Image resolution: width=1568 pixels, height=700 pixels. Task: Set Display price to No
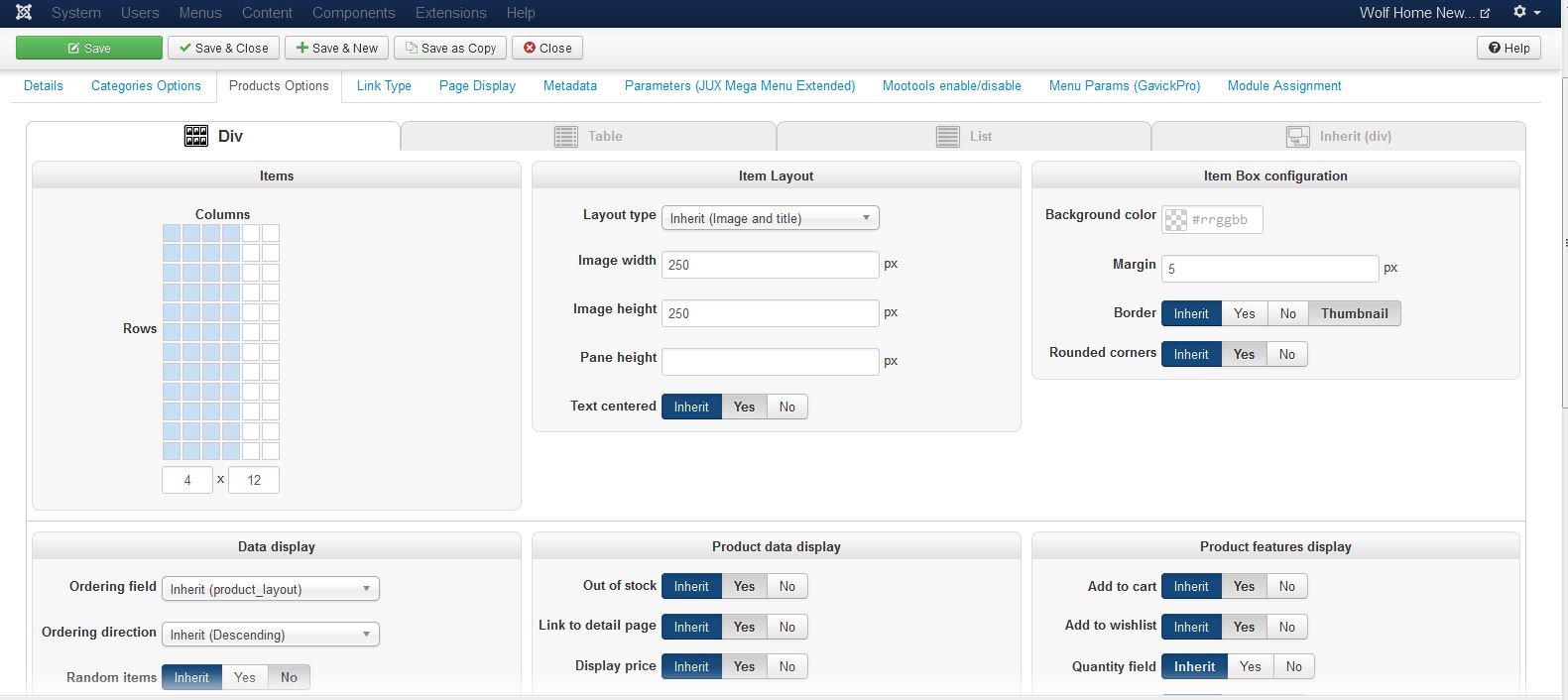click(x=787, y=666)
